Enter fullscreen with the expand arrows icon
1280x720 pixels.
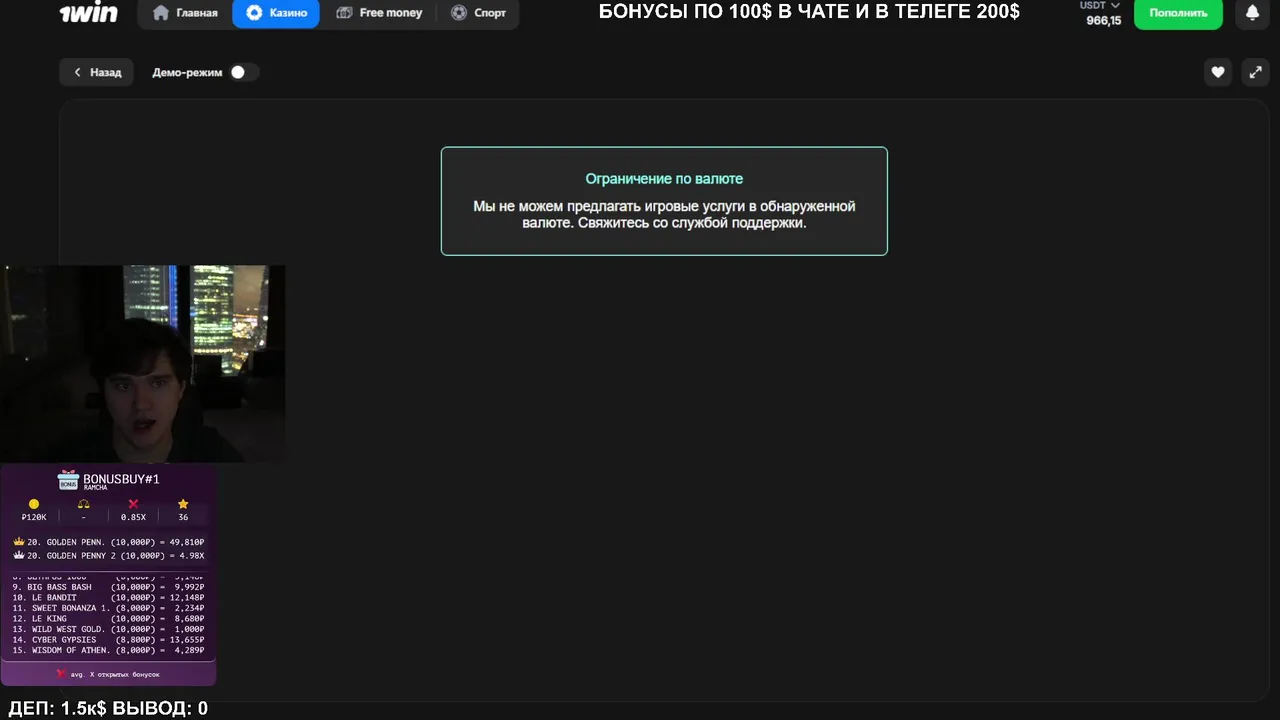[1255, 72]
